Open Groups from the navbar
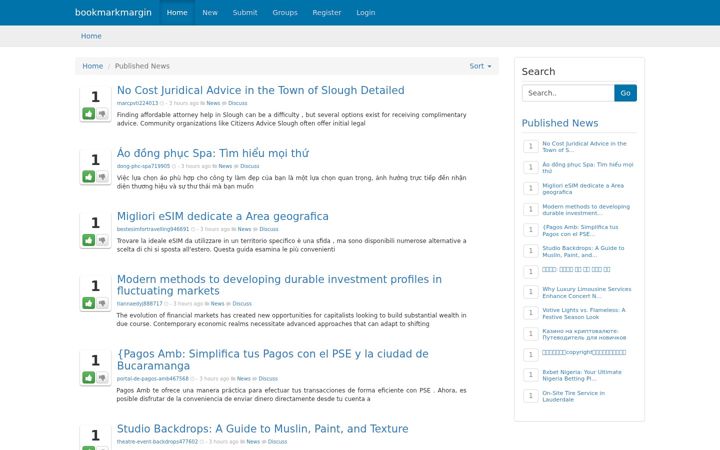Image resolution: width=720 pixels, height=450 pixels. 285,12
